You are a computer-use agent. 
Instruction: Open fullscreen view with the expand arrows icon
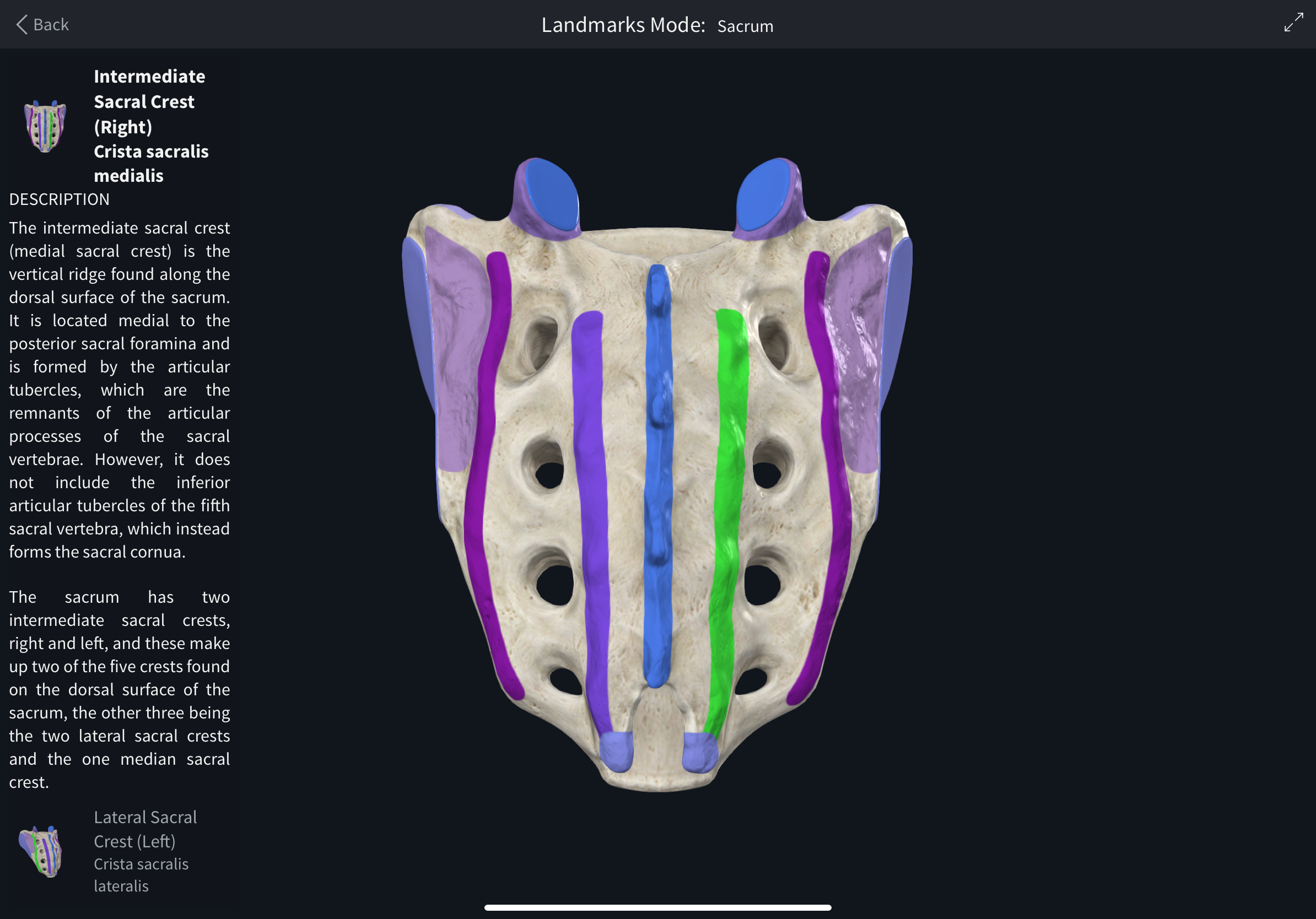[1293, 23]
